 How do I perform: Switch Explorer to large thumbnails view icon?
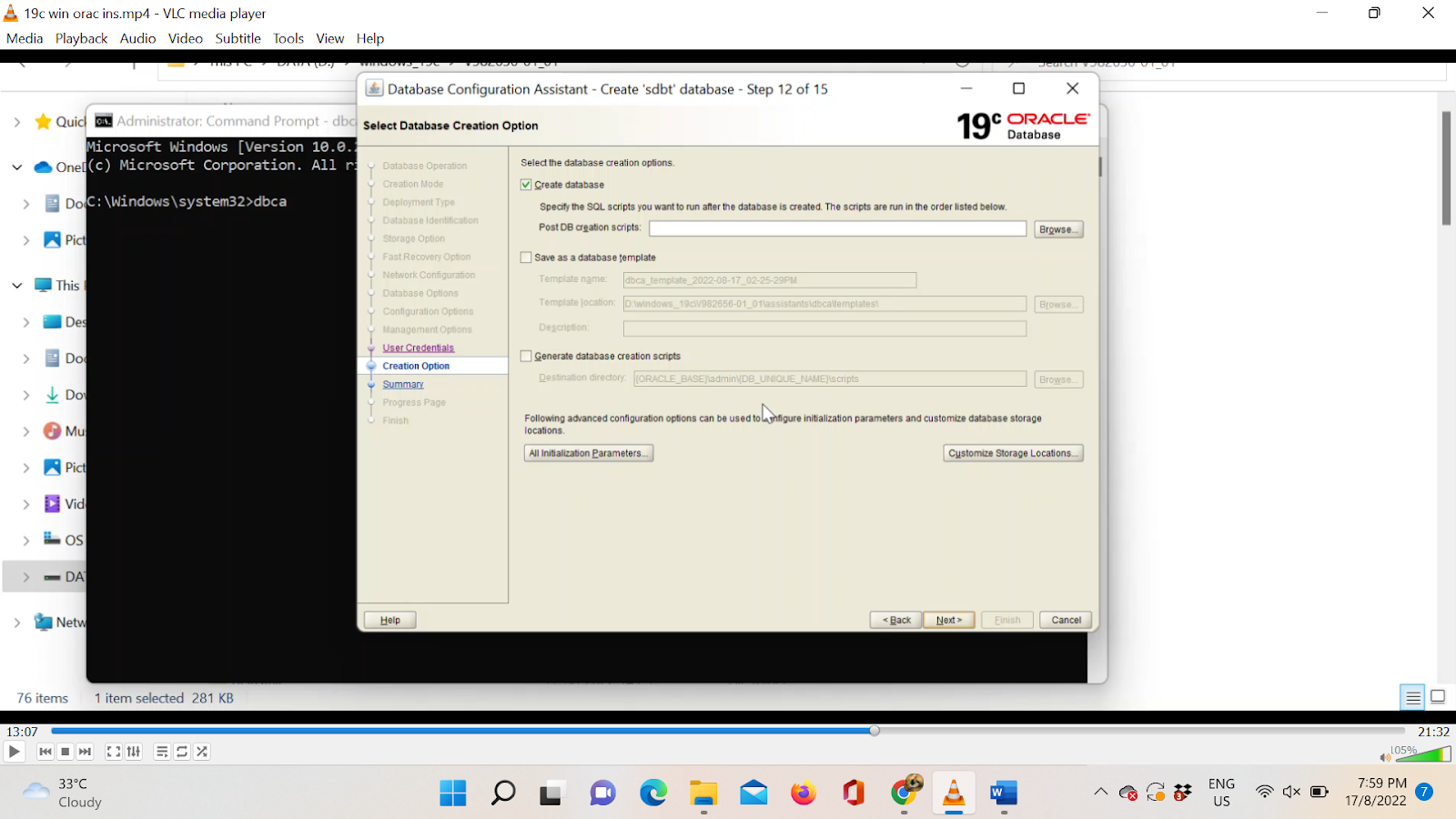pos(1438,697)
